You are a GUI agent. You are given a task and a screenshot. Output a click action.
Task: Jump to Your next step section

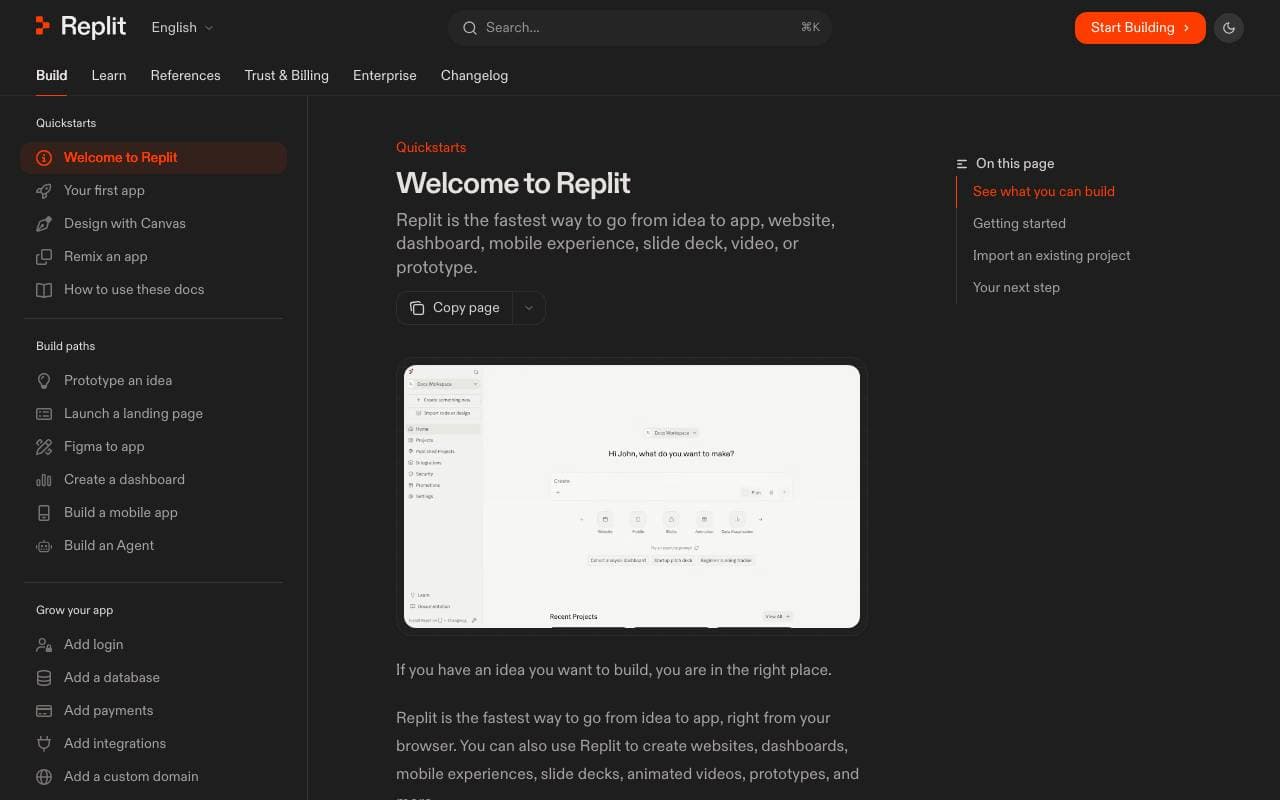(1016, 287)
